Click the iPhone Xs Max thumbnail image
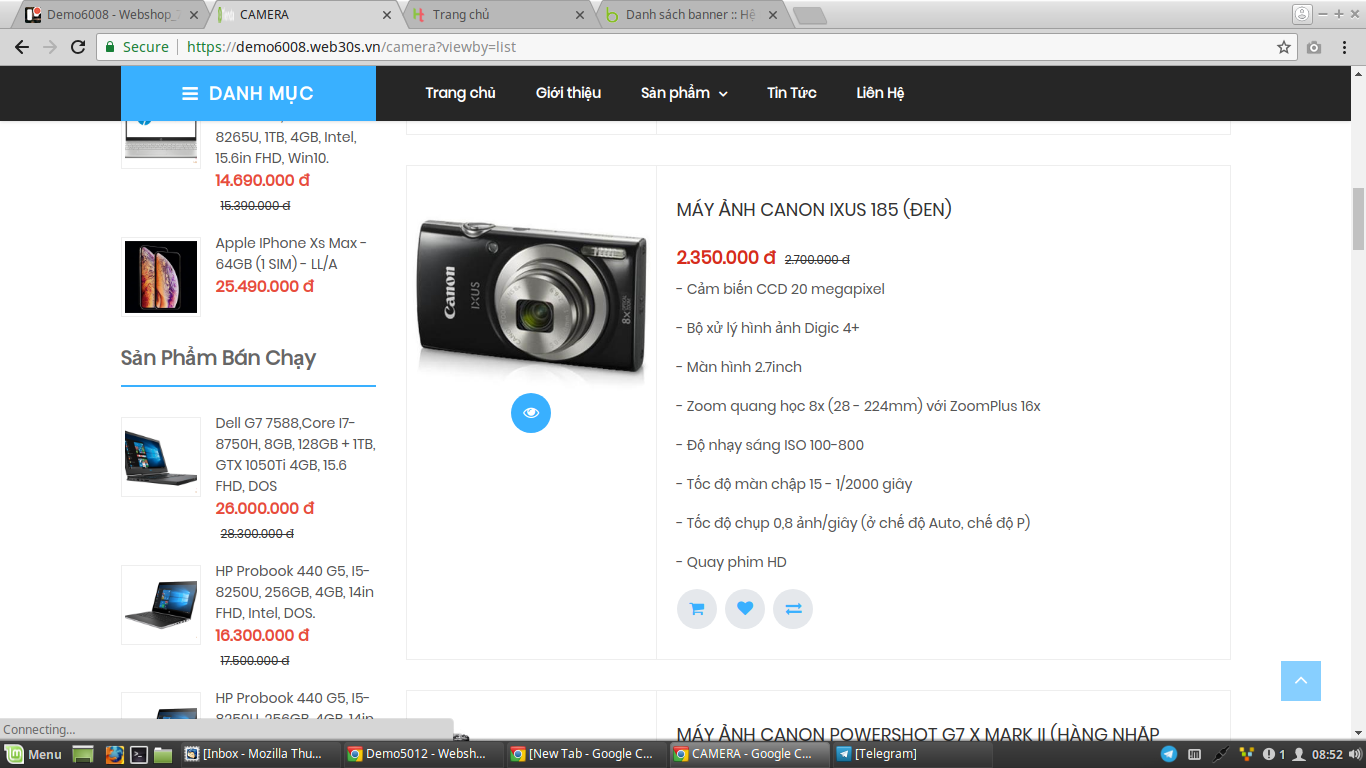This screenshot has height=768, width=1366. point(161,277)
